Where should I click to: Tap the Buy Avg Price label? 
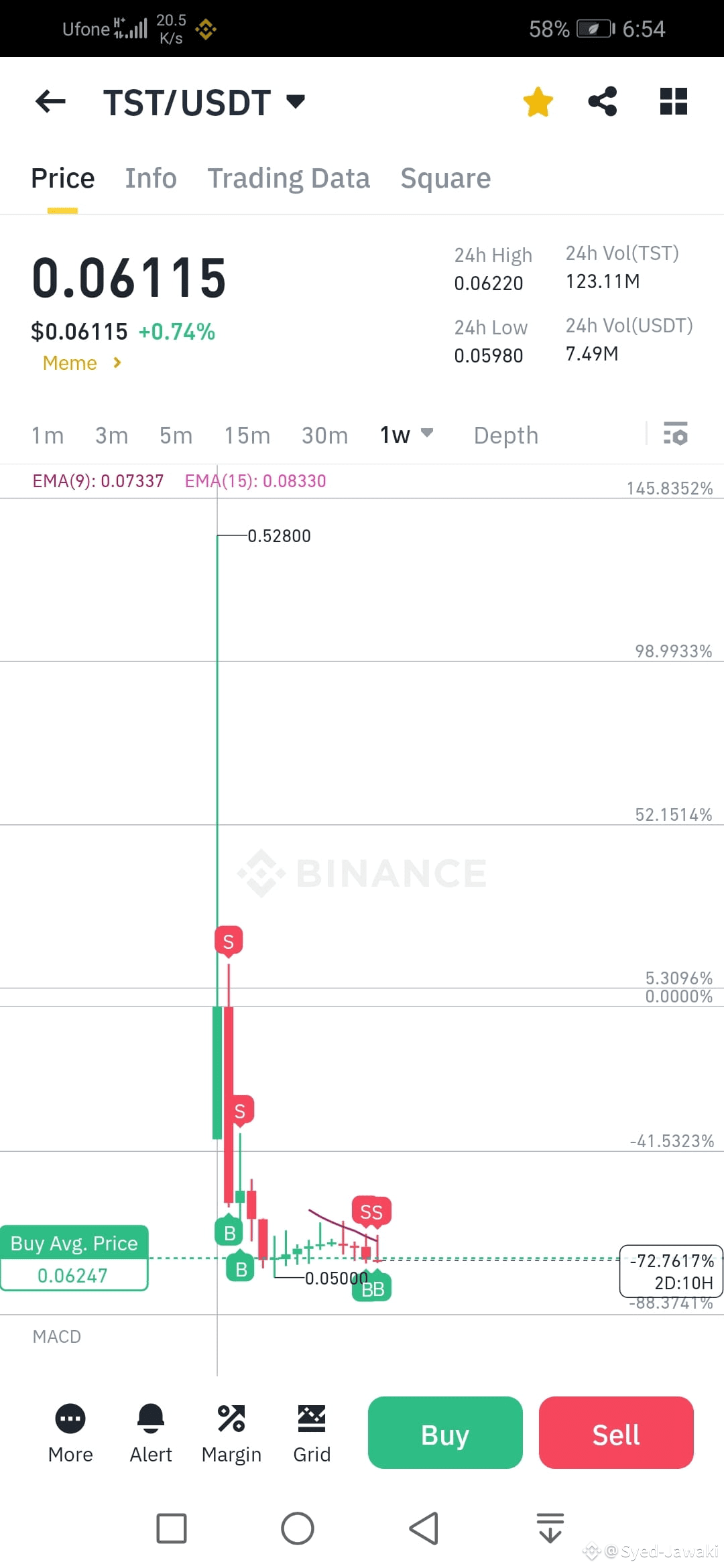click(74, 1243)
